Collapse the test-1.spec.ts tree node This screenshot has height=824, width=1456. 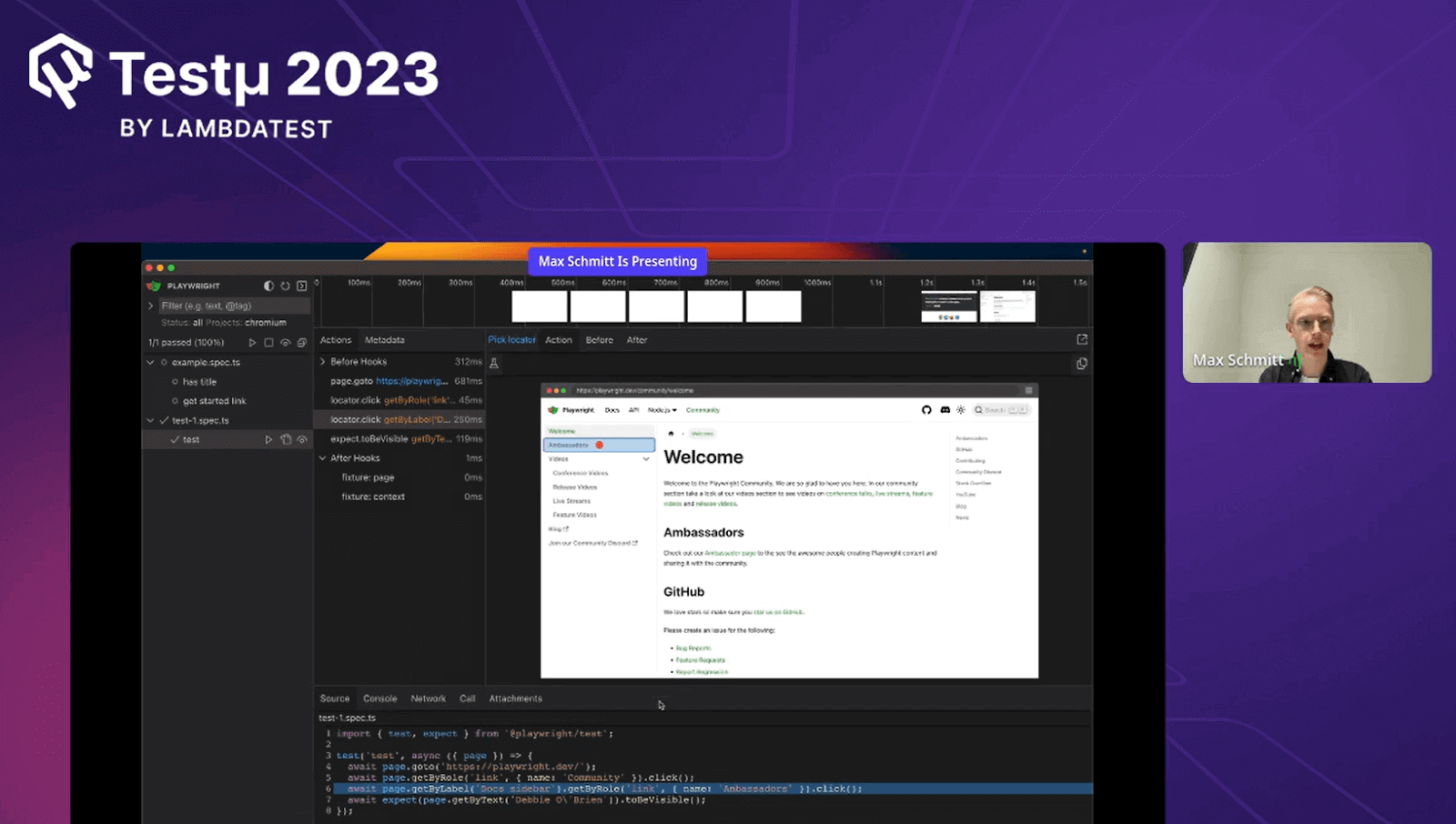point(151,420)
